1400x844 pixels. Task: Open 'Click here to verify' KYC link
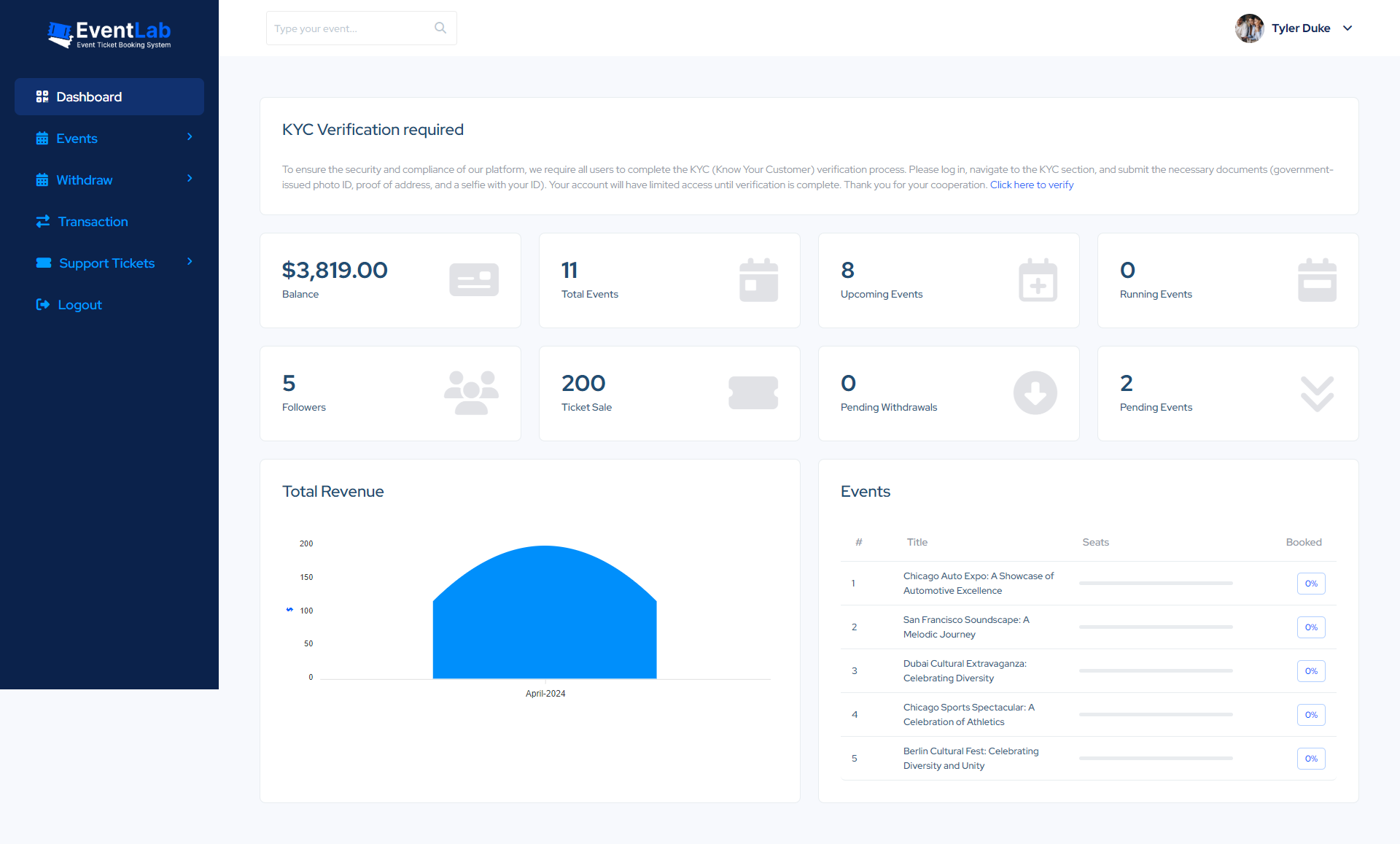(1031, 185)
